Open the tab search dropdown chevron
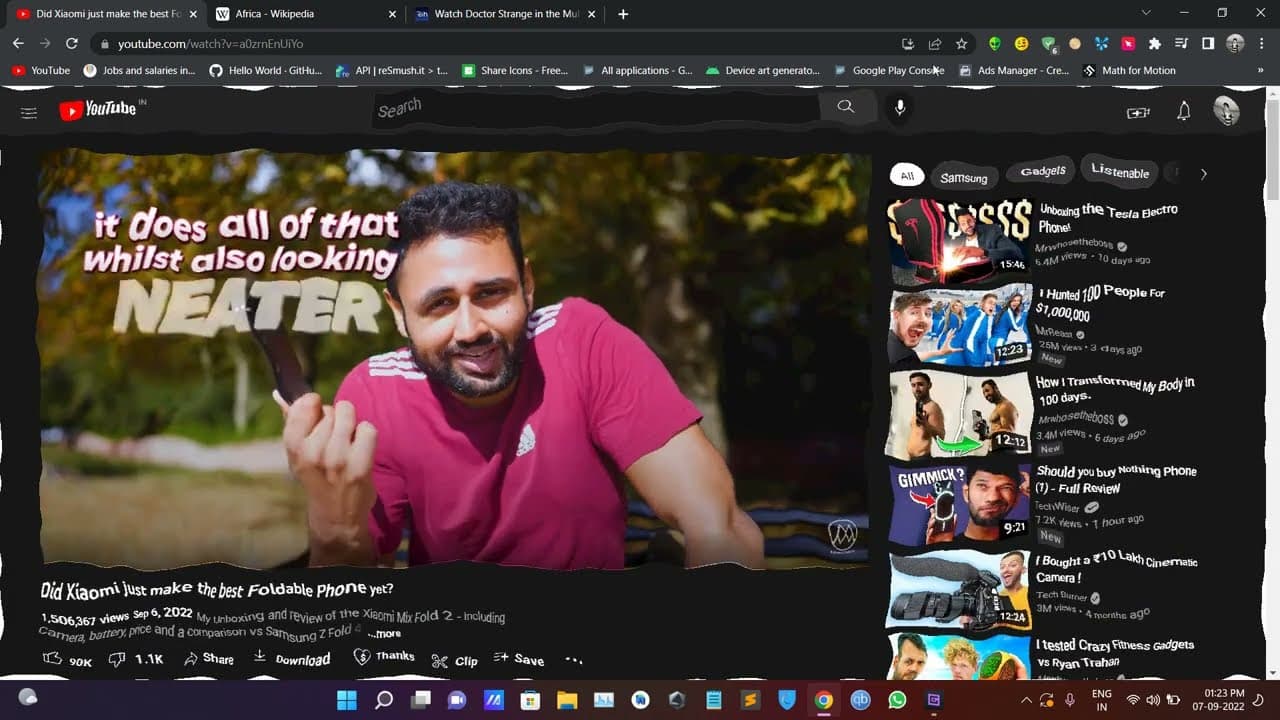 (x=1146, y=13)
